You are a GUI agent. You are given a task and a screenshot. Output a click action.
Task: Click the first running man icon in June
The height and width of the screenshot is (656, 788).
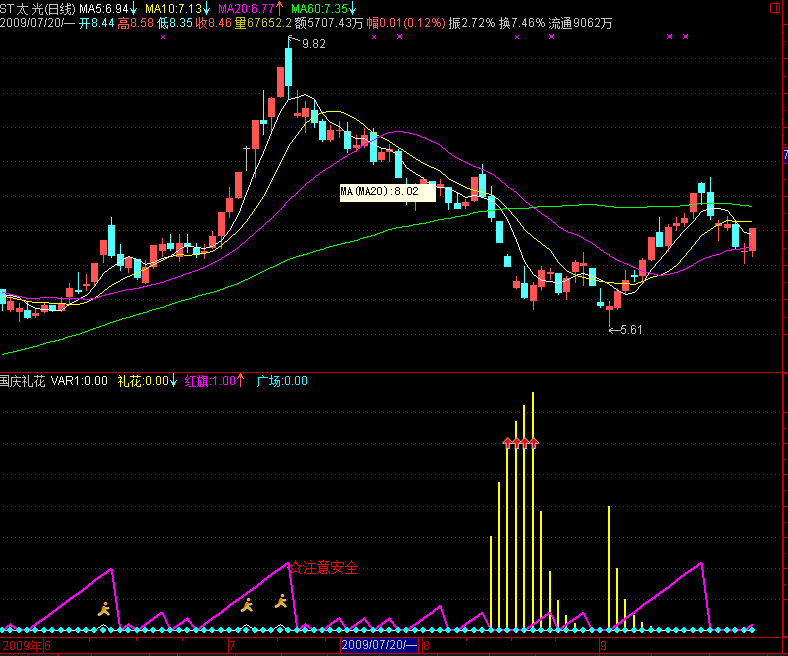(104, 609)
